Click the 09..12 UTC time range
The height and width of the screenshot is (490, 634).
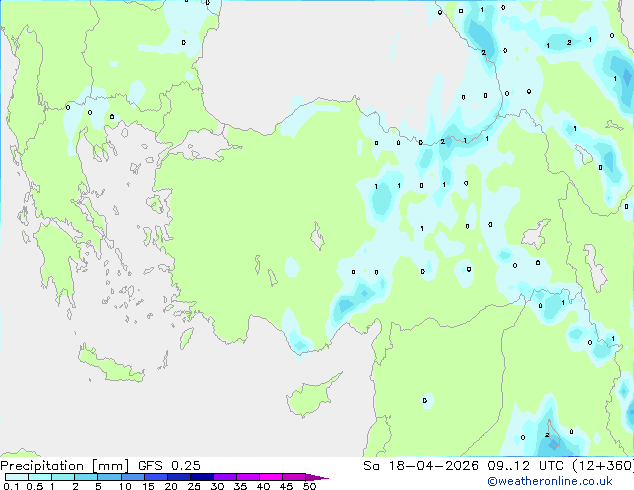click(525, 466)
